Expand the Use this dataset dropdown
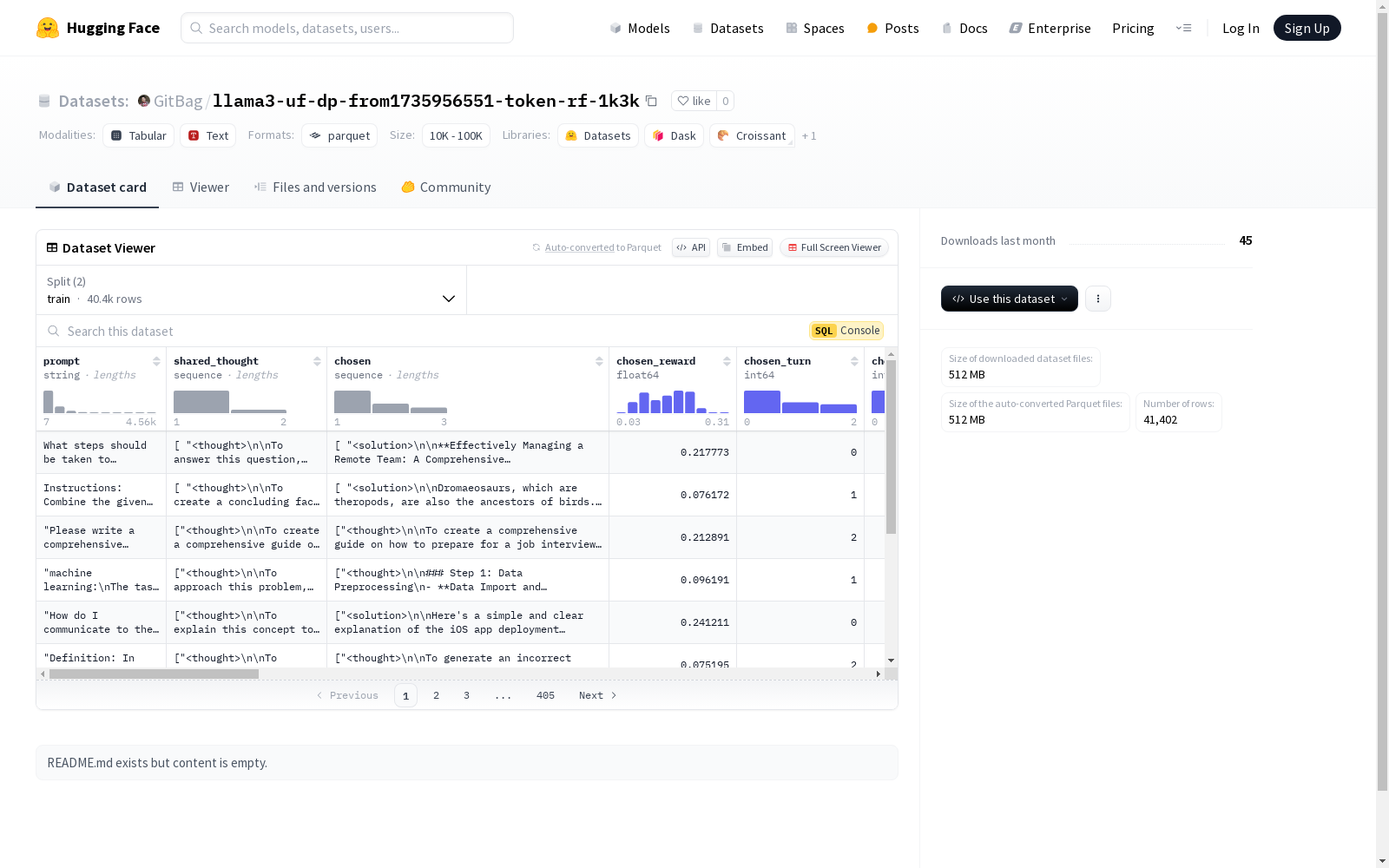Image resolution: width=1389 pixels, height=868 pixels. click(1010, 299)
